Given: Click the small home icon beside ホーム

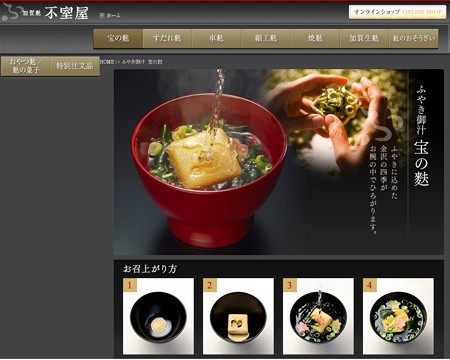Looking at the screenshot, I should [x=102, y=15].
